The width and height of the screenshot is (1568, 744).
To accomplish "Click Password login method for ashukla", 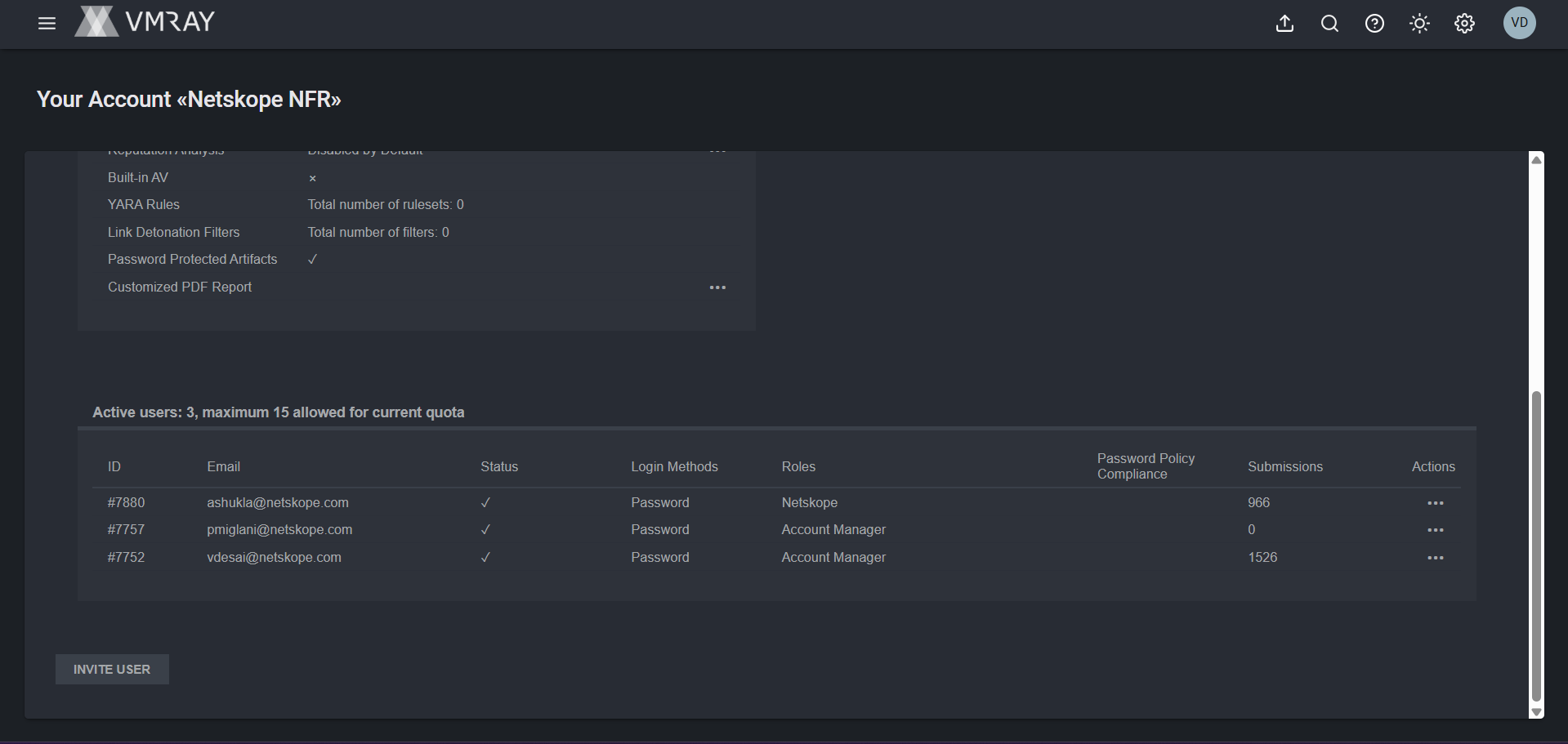I will 660,502.
